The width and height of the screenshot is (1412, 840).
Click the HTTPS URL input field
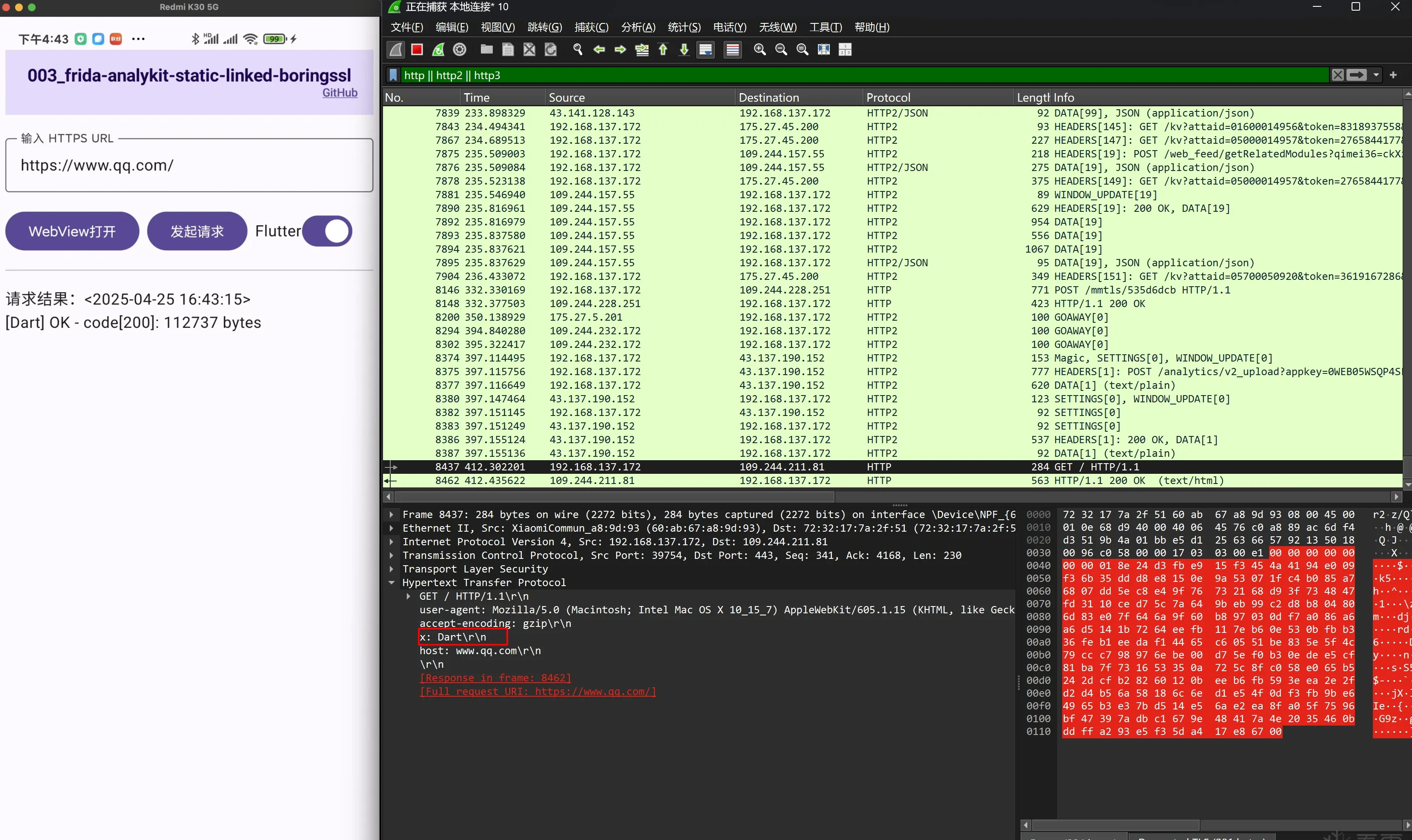click(189, 165)
